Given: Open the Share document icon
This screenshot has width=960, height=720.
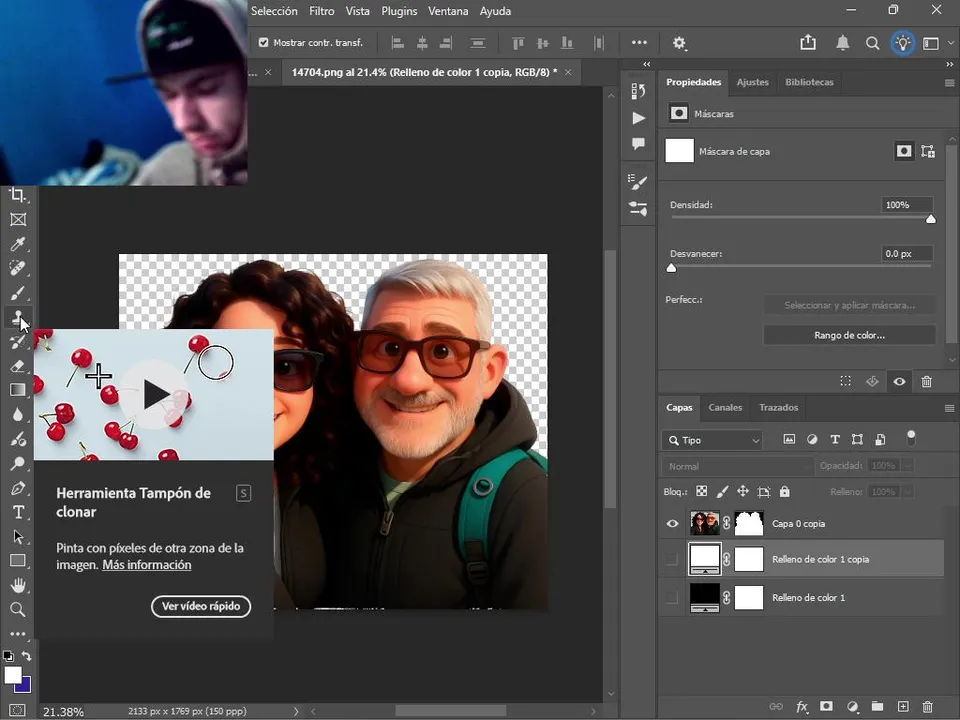Looking at the screenshot, I should click(x=808, y=42).
